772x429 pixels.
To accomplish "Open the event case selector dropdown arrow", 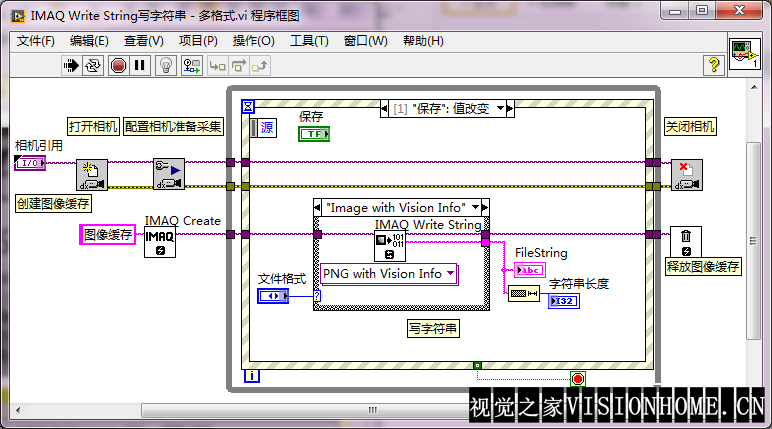I will coord(500,108).
